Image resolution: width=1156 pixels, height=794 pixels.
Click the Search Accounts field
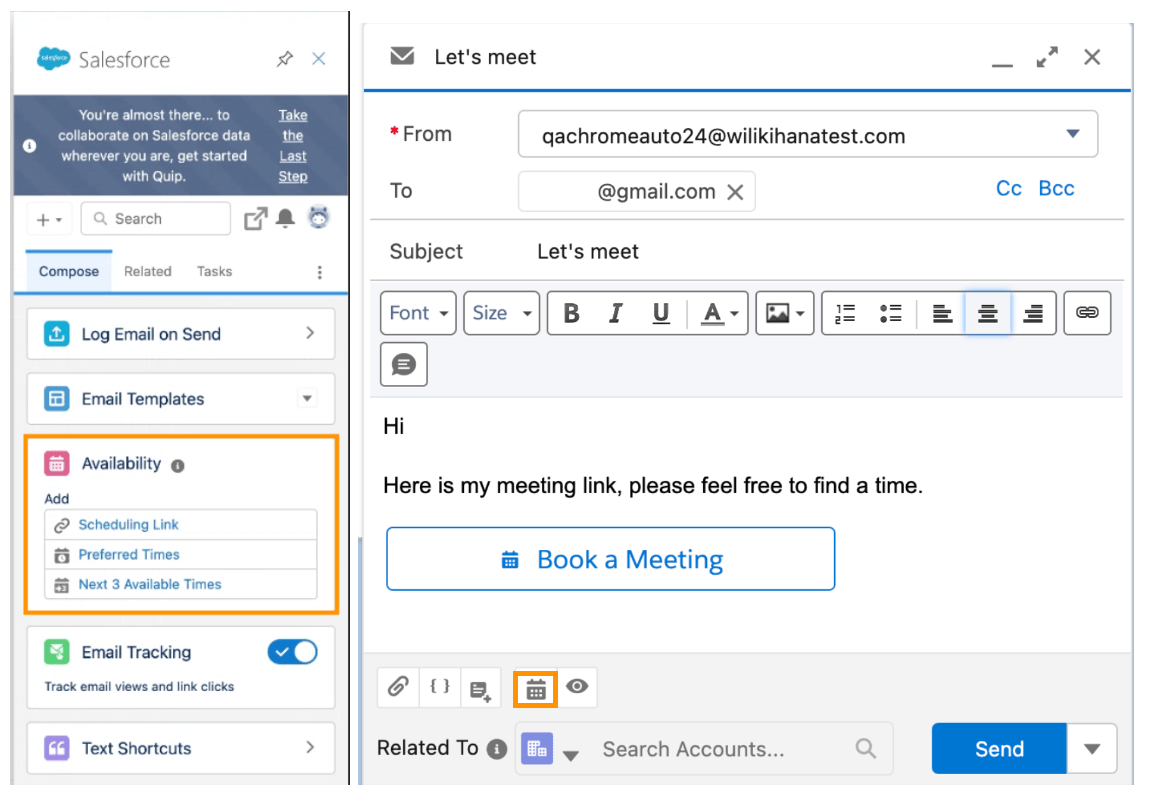(x=737, y=749)
